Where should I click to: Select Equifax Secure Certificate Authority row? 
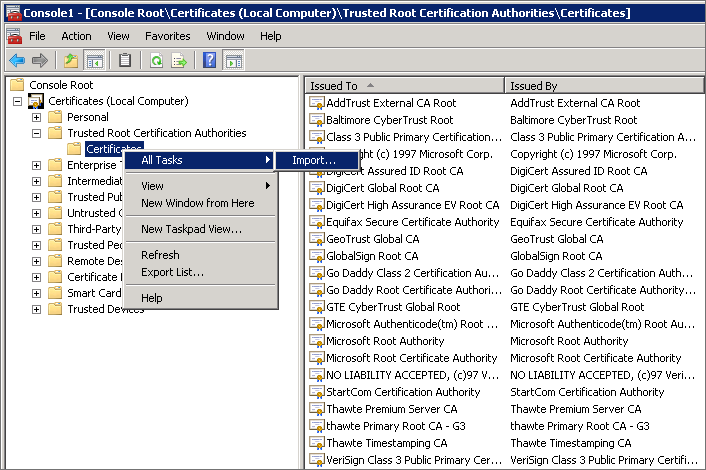point(504,222)
